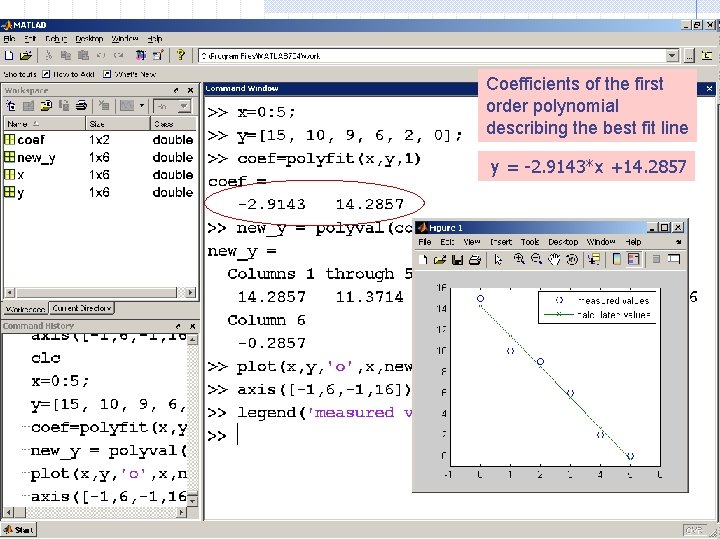Open the Debug menu in MATLAB window

coord(56,39)
